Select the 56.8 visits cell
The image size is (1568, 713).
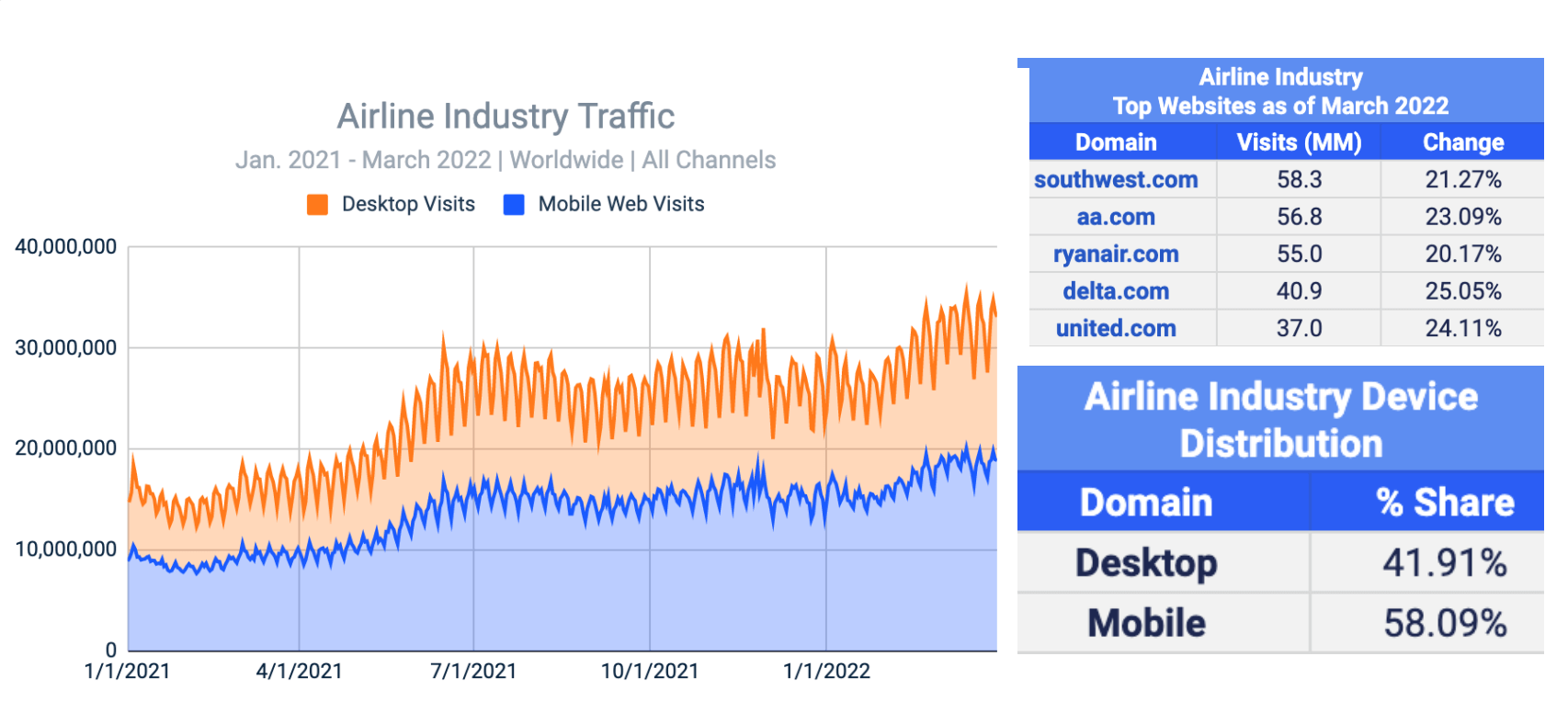1299,217
